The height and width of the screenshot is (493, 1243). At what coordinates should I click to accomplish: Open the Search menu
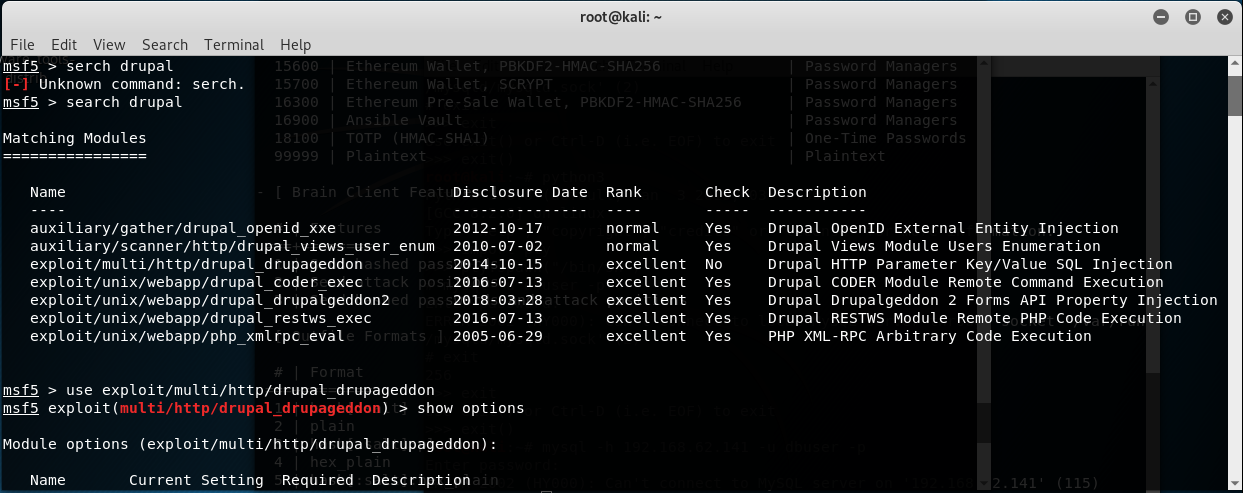tap(165, 45)
